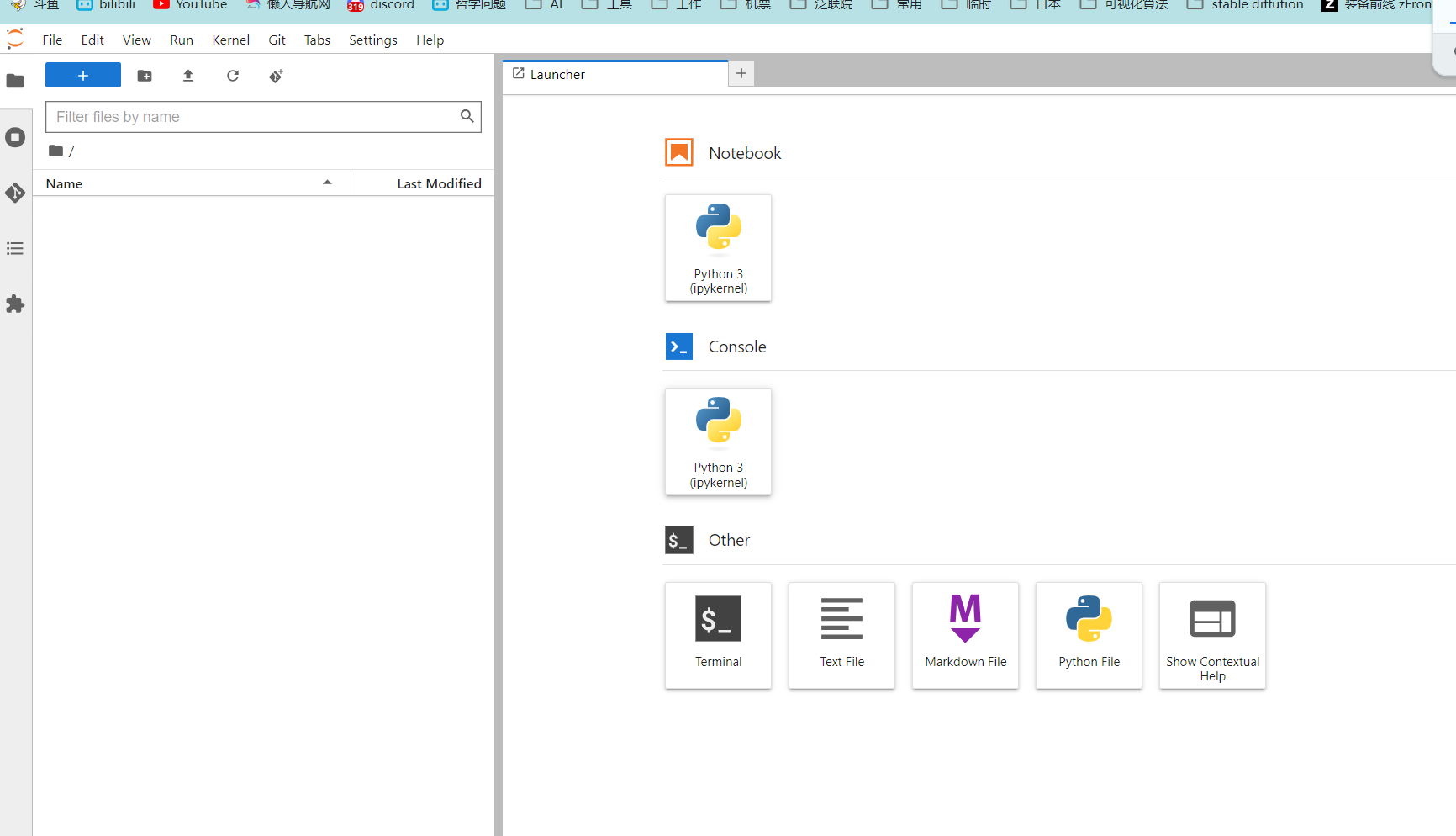Open the table of contents panel
Screen dimensions: 1456x836
[x=15, y=248]
